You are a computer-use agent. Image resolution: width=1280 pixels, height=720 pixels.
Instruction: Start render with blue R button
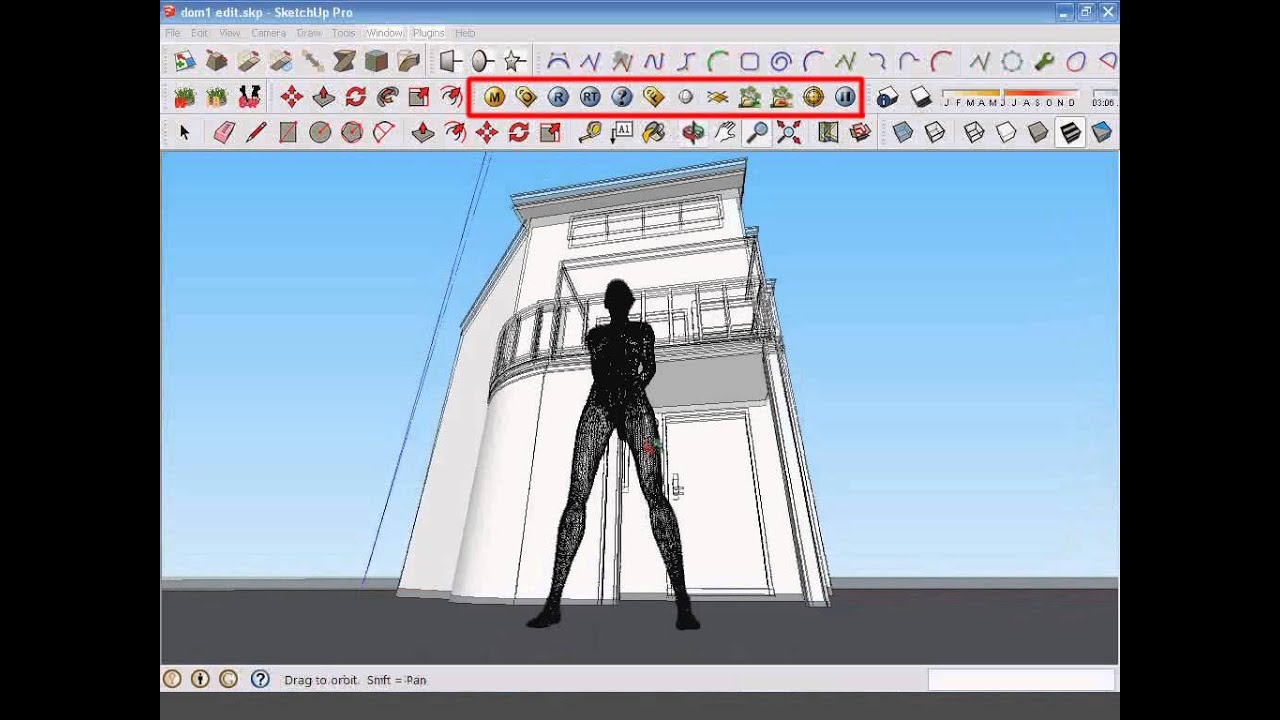(x=558, y=97)
